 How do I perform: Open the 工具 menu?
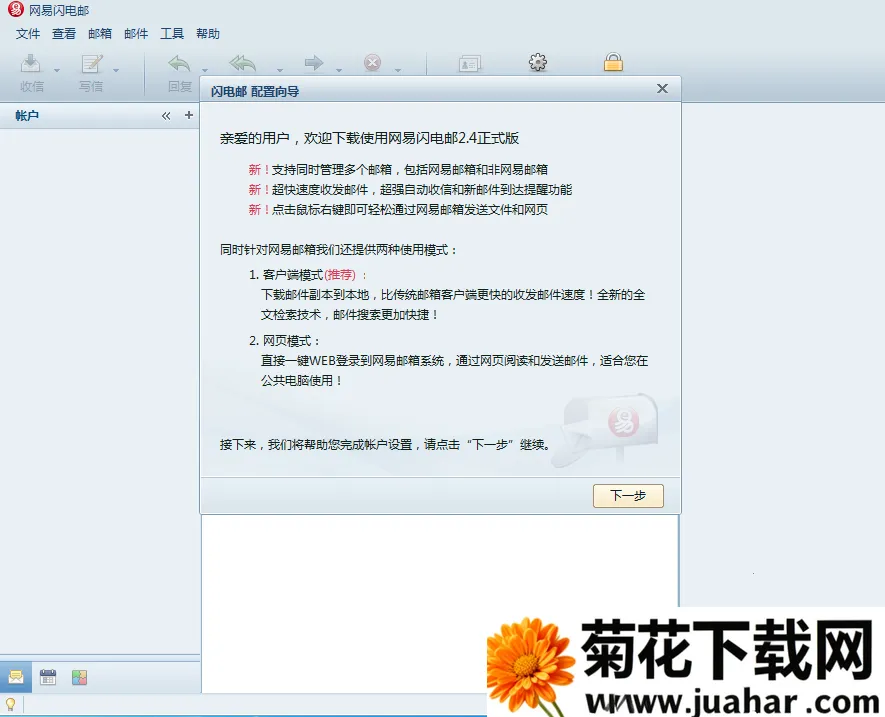click(x=171, y=33)
